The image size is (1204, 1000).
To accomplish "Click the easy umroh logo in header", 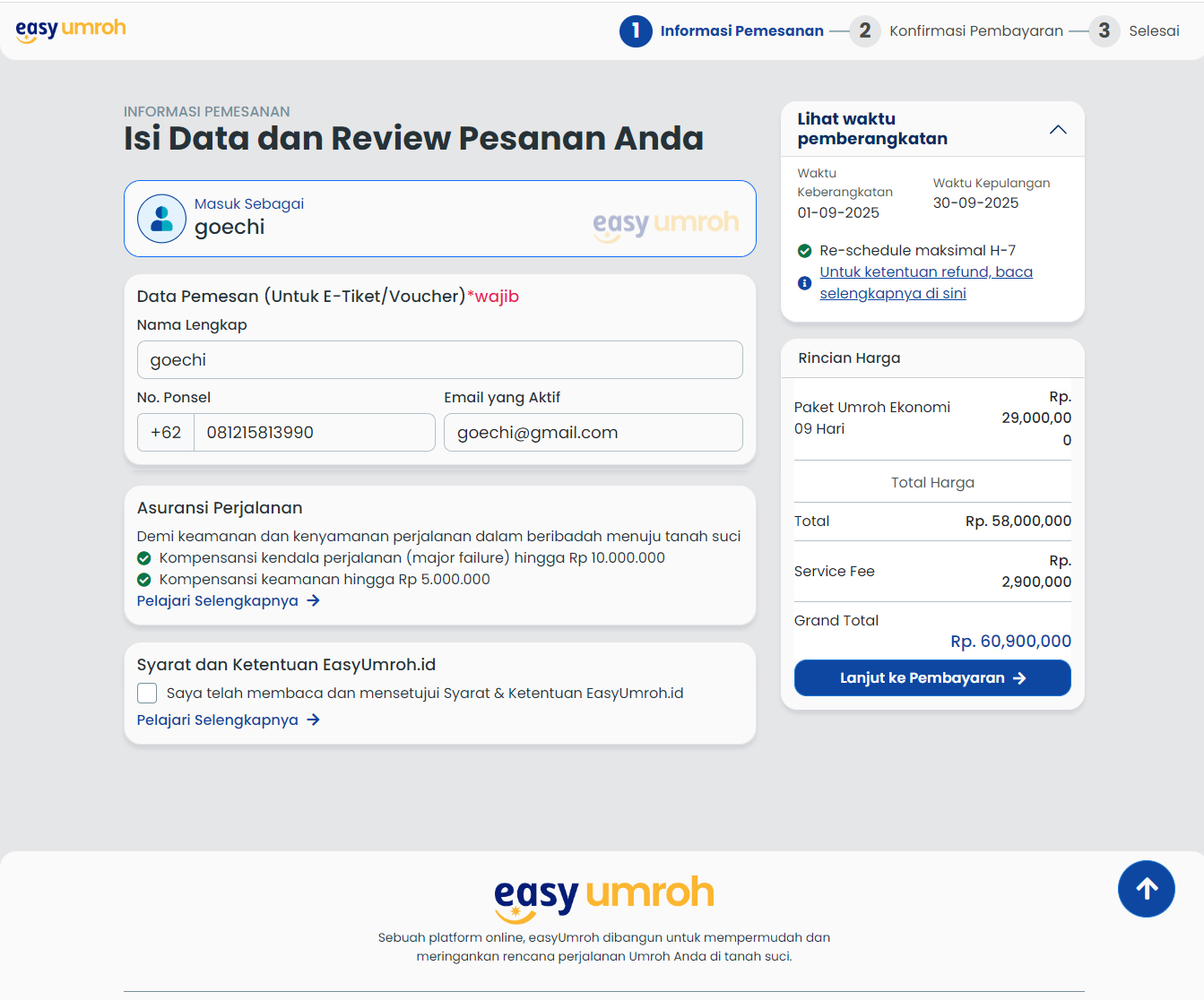I will (71, 29).
